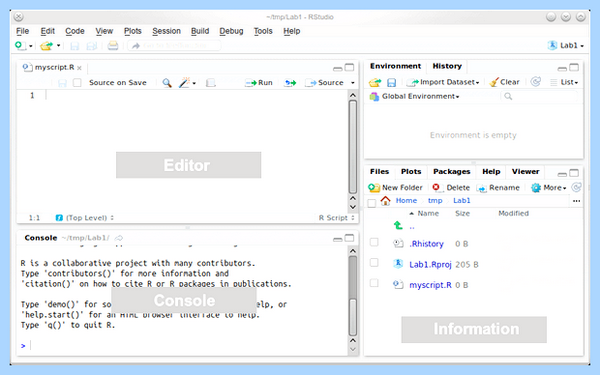The width and height of the screenshot is (600, 375).
Task: Toggle the Source on Save checkbox
Action: [77, 83]
